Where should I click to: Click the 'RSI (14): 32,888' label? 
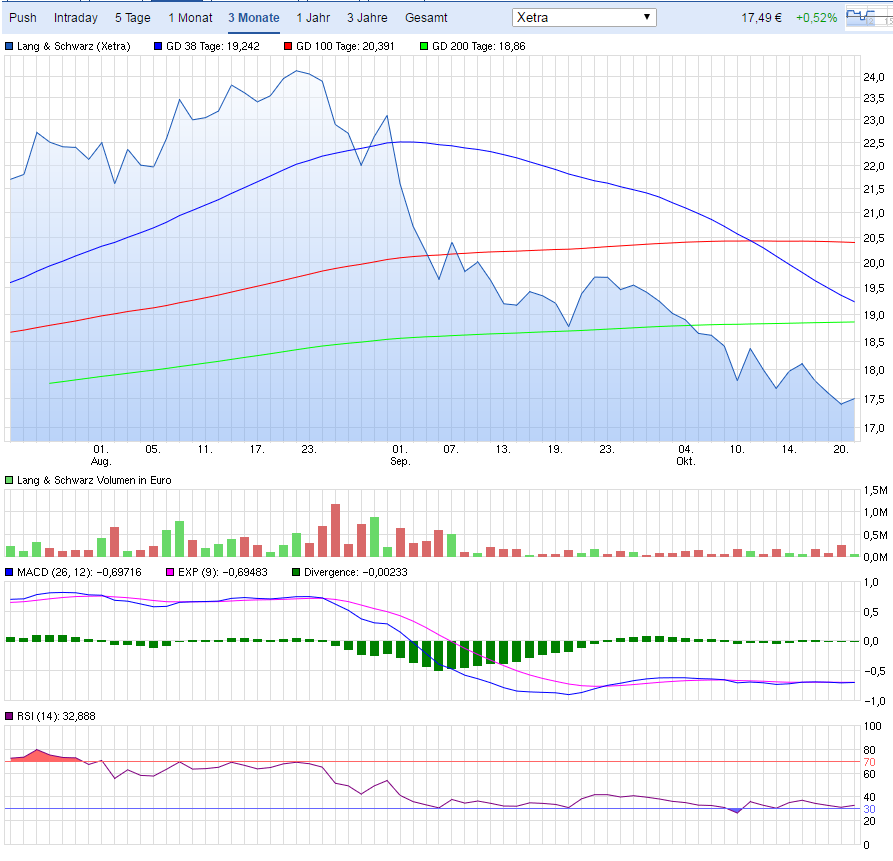pyautogui.click(x=56, y=716)
